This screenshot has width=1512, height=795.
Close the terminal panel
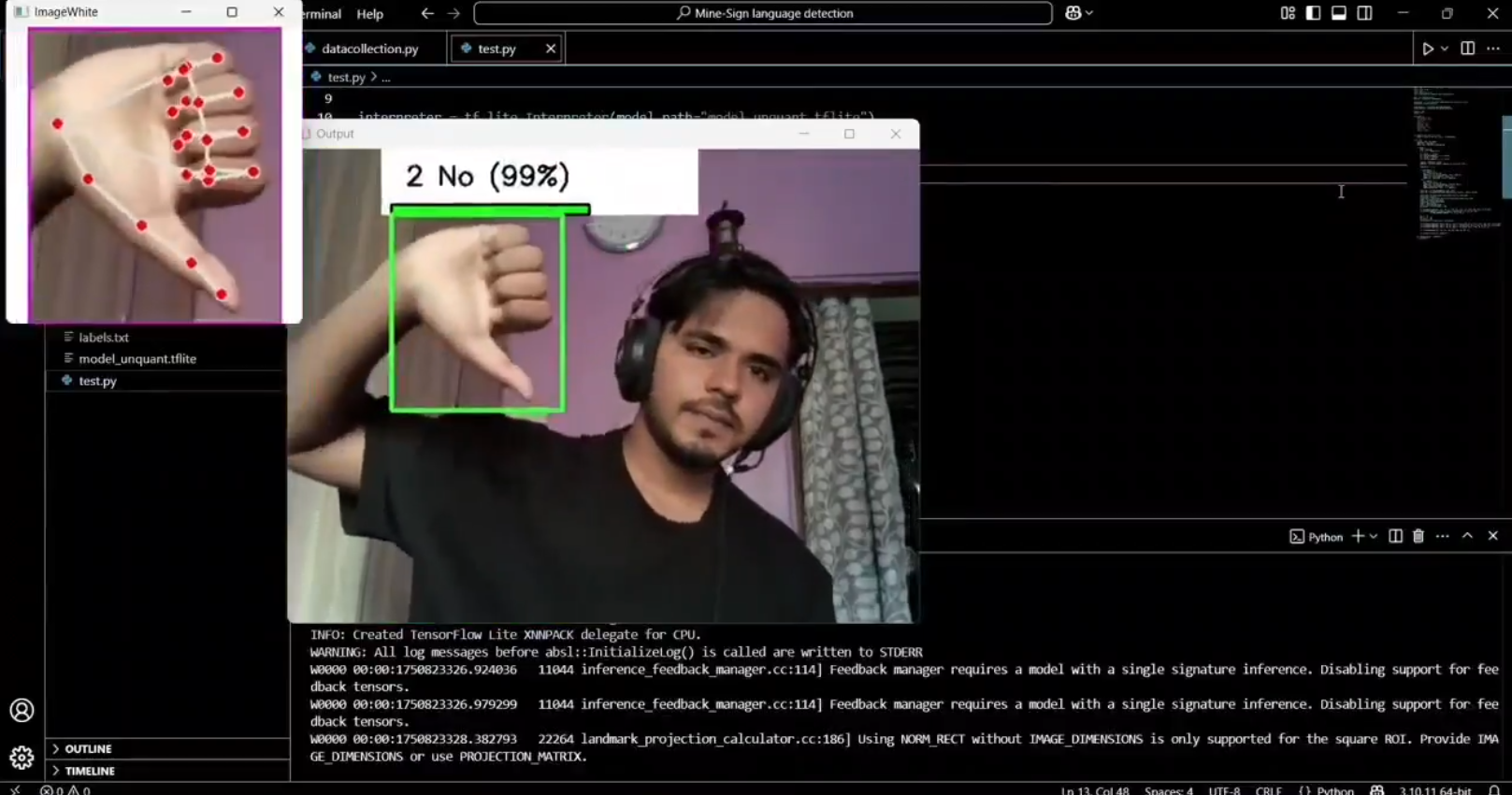pos(1493,536)
